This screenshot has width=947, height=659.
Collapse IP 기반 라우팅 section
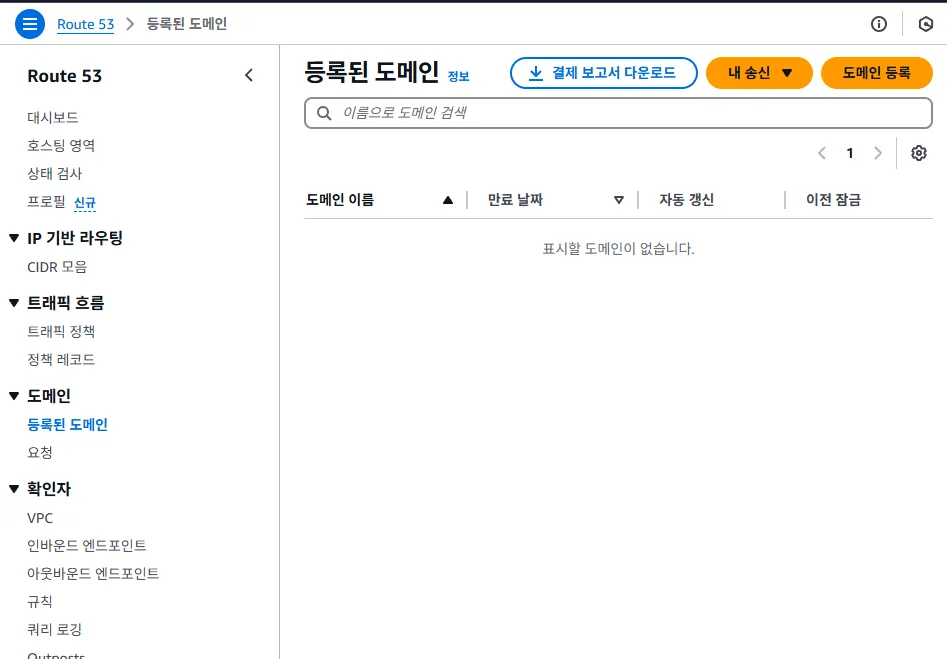pos(14,238)
